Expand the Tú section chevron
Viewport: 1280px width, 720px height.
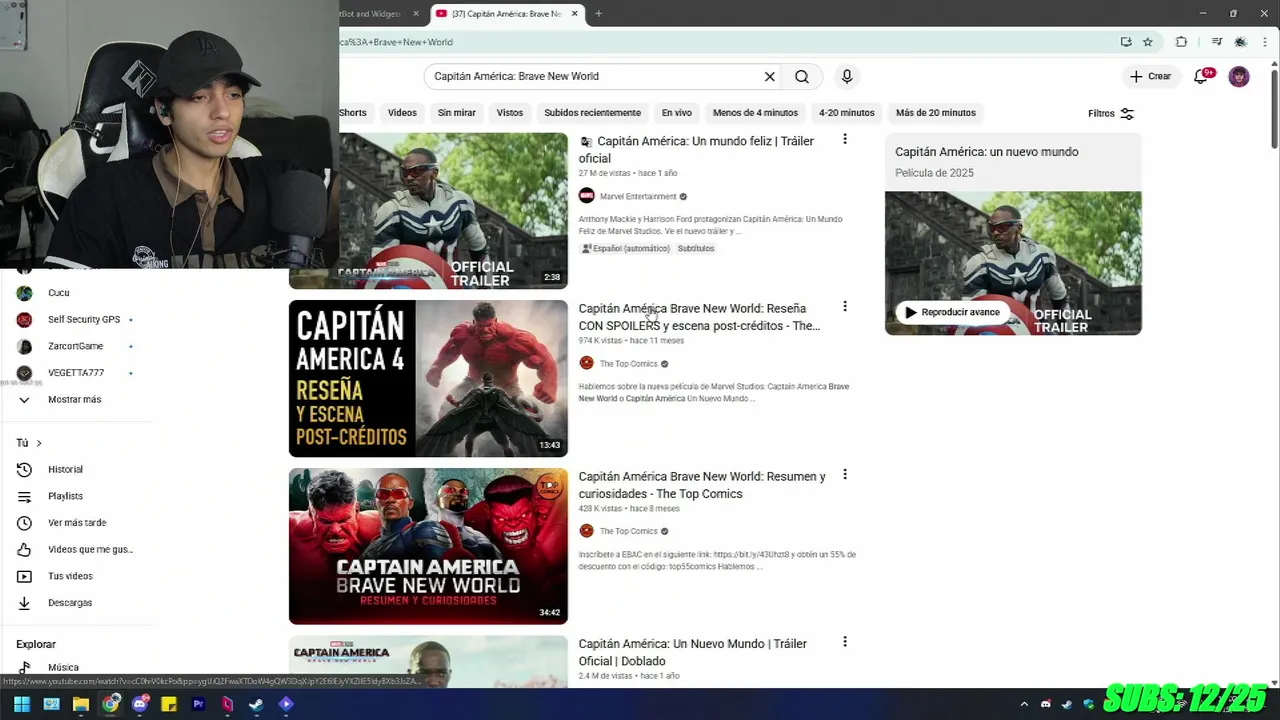(39, 443)
